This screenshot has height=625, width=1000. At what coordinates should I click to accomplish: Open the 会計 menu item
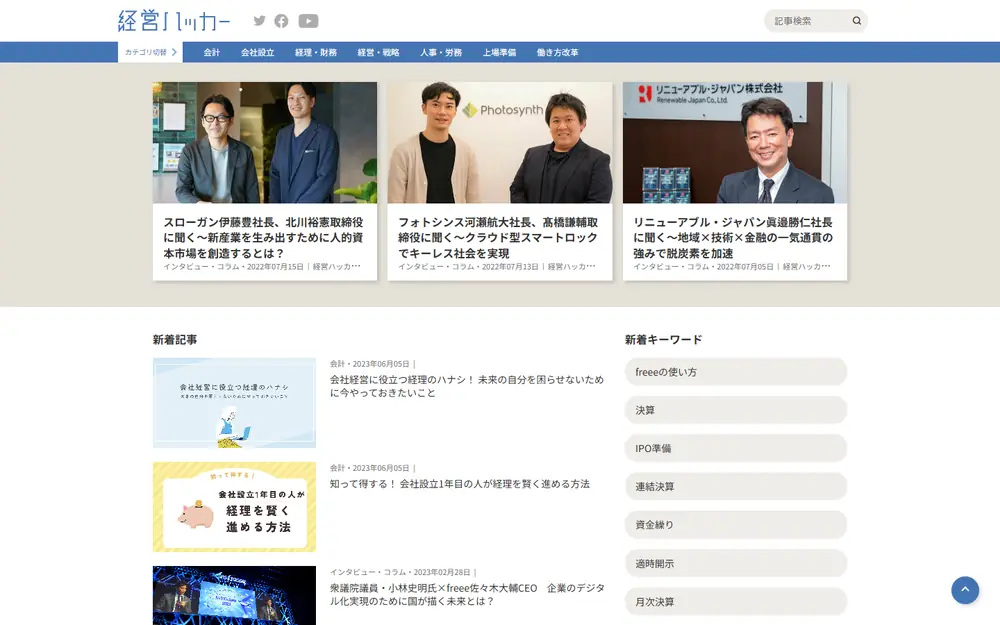(212, 52)
